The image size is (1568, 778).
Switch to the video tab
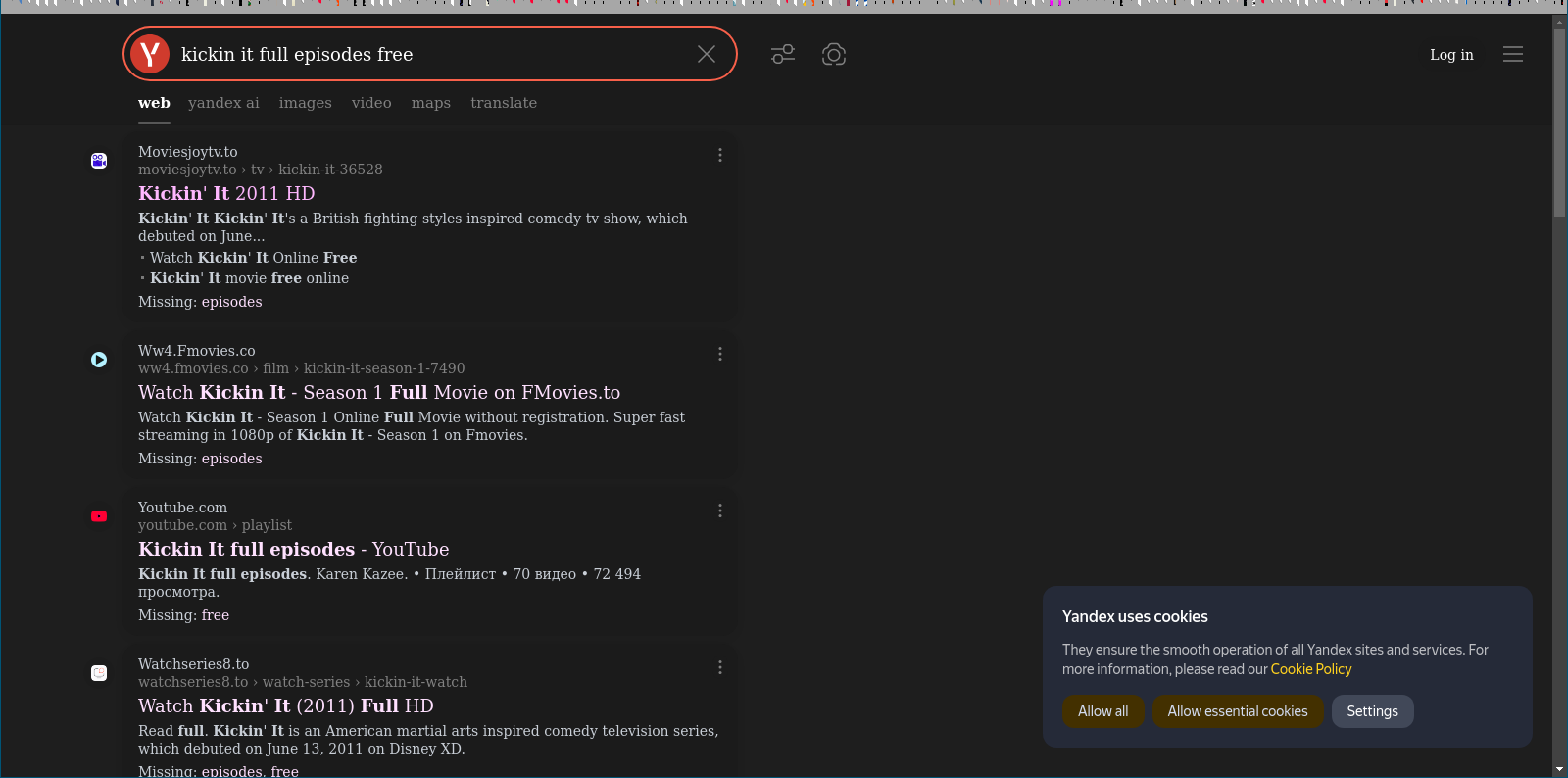coord(371,103)
